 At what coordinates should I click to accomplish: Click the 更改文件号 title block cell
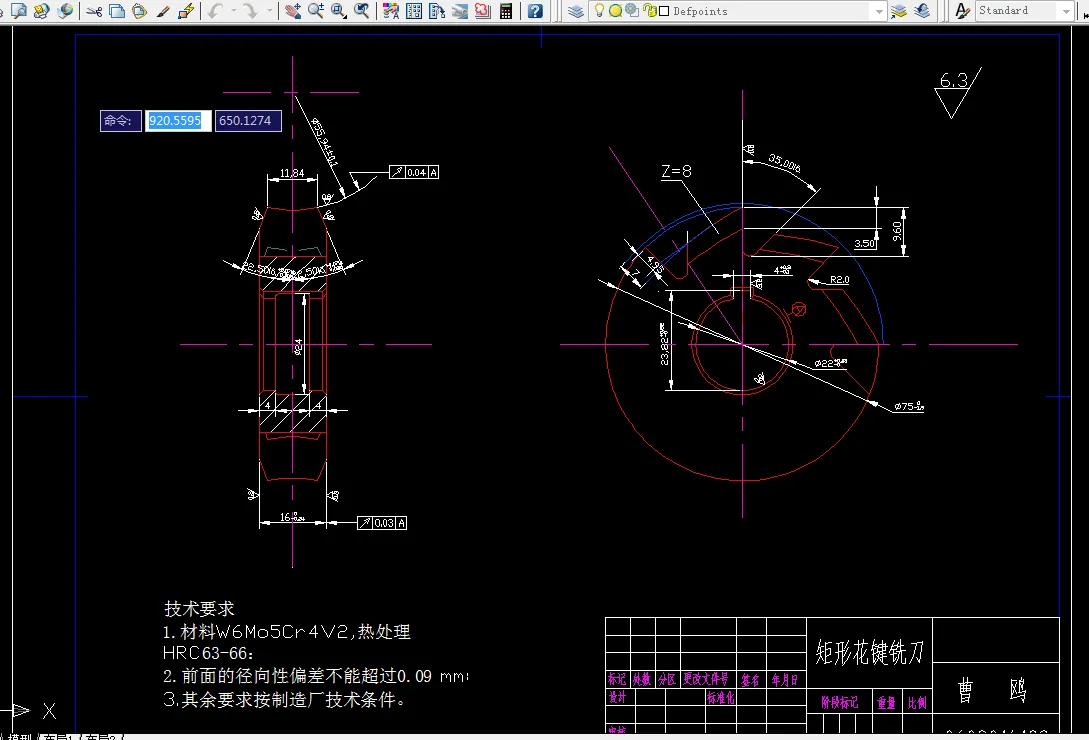tap(706, 679)
